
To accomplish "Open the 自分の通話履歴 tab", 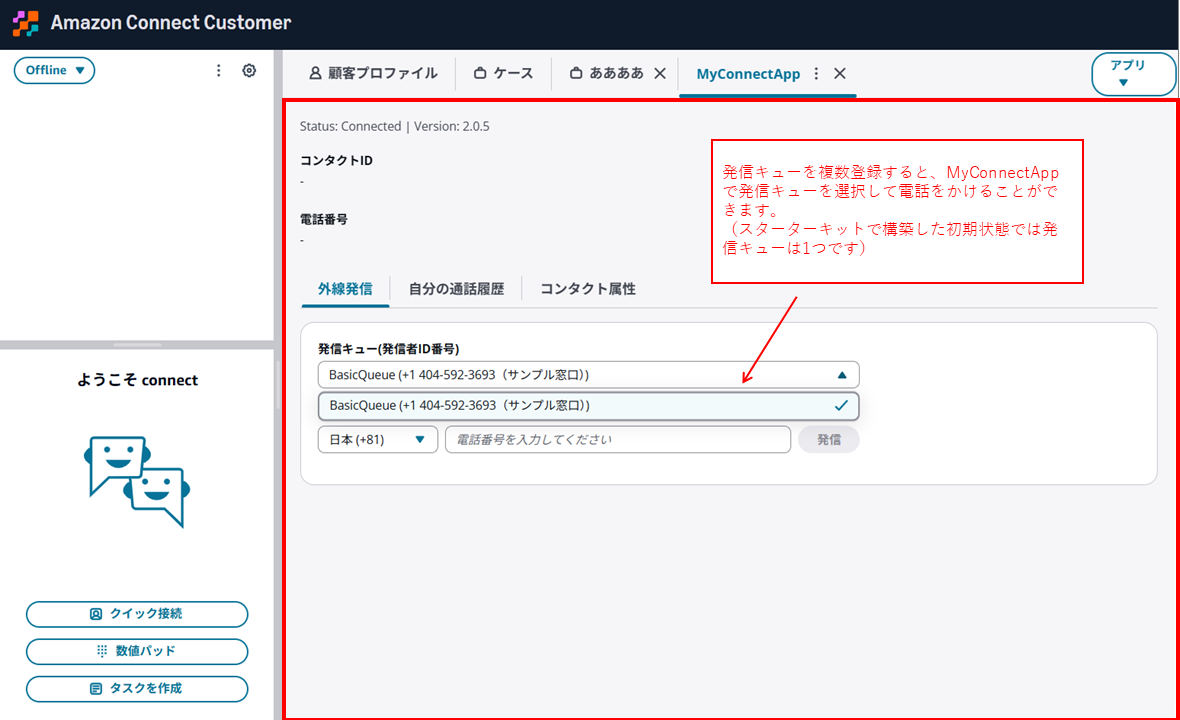I will point(456,289).
